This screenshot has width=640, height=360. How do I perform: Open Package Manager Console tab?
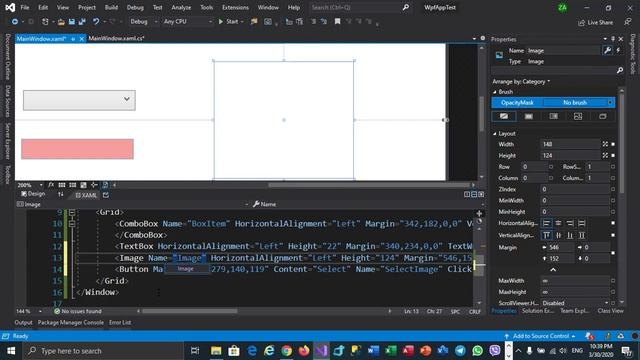coord(71,322)
